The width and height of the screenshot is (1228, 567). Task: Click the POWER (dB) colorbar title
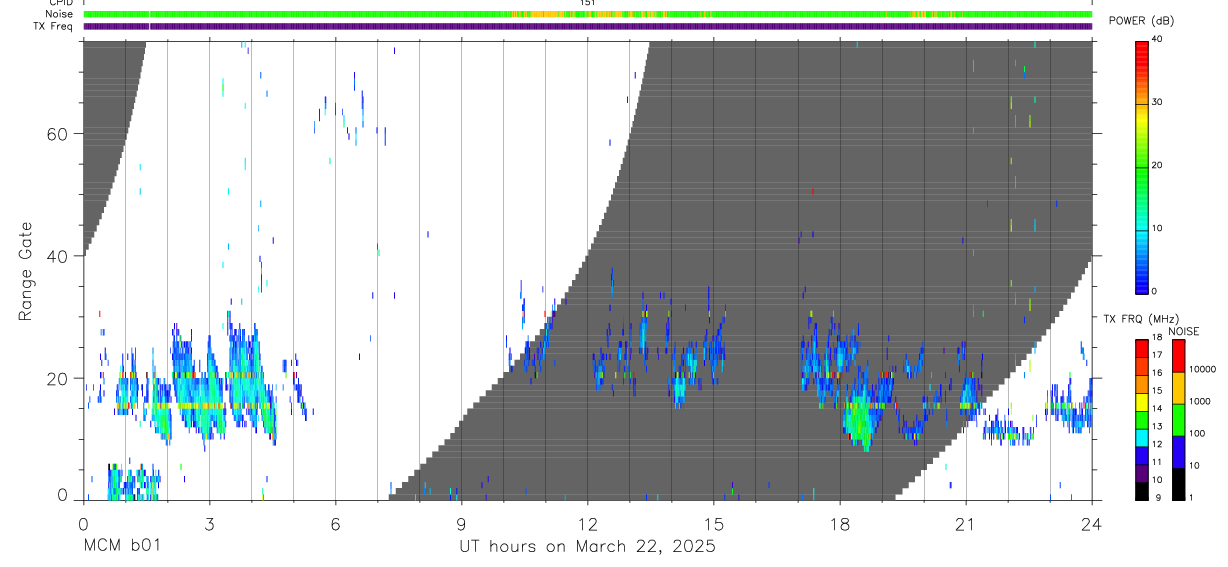[1143, 21]
